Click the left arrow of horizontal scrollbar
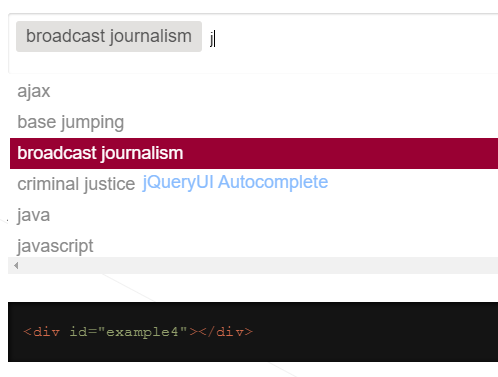Viewport: 498px width, 377px height. click(x=16, y=266)
